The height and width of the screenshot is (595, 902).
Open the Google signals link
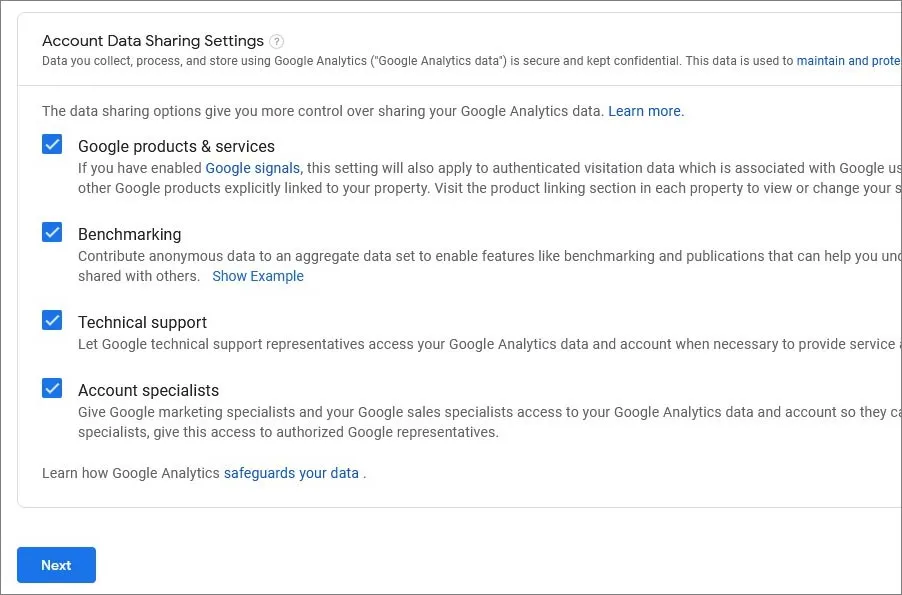(252, 168)
